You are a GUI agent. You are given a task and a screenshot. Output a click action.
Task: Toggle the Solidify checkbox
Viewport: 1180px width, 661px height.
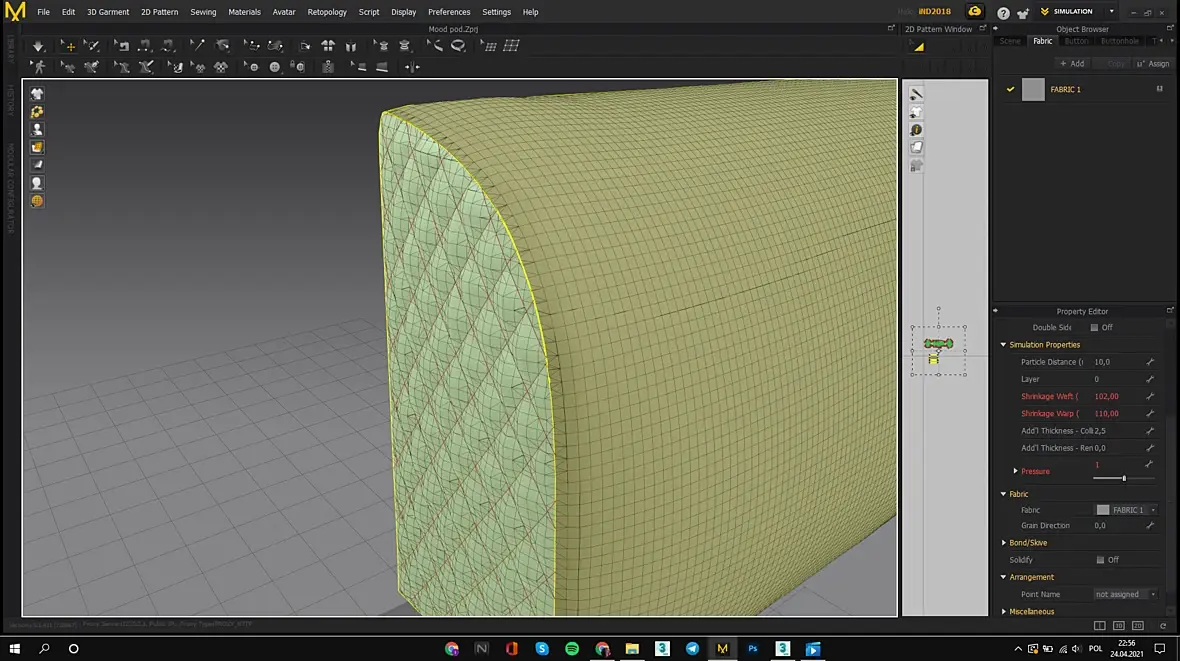click(x=1100, y=560)
